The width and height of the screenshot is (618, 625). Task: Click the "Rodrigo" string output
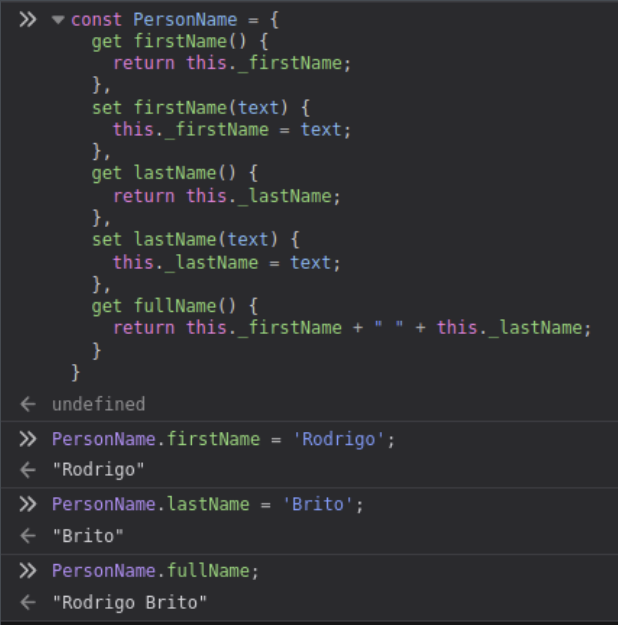98,471
